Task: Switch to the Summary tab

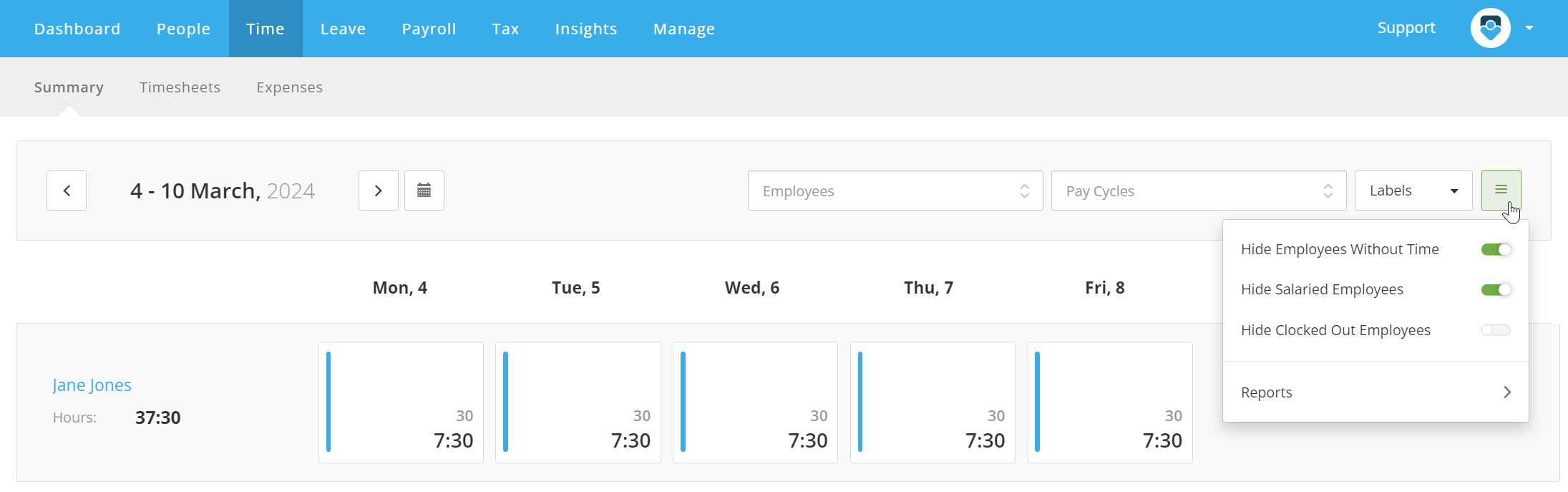Action: click(69, 87)
